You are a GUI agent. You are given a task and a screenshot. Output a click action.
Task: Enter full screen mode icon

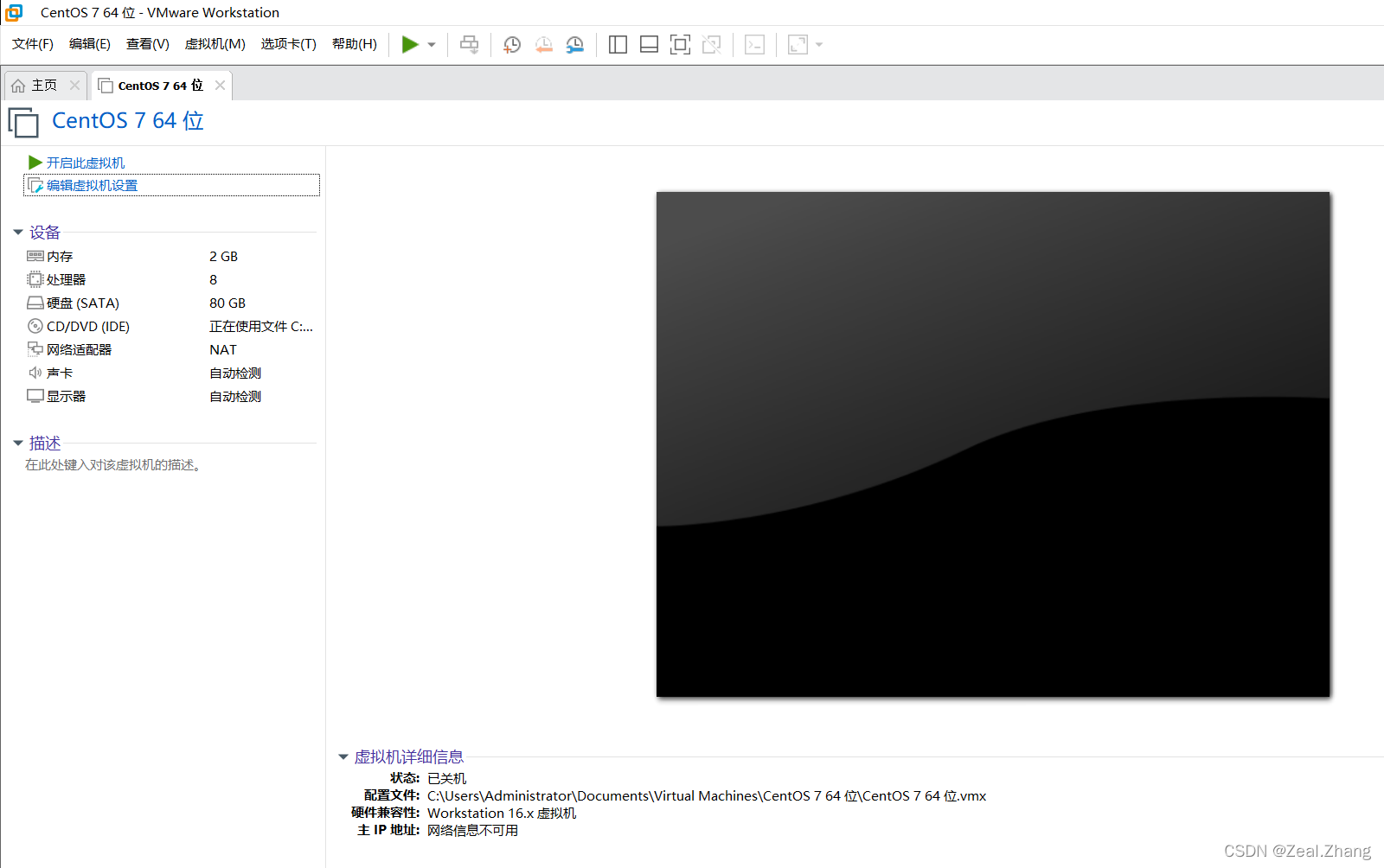pyautogui.click(x=680, y=45)
